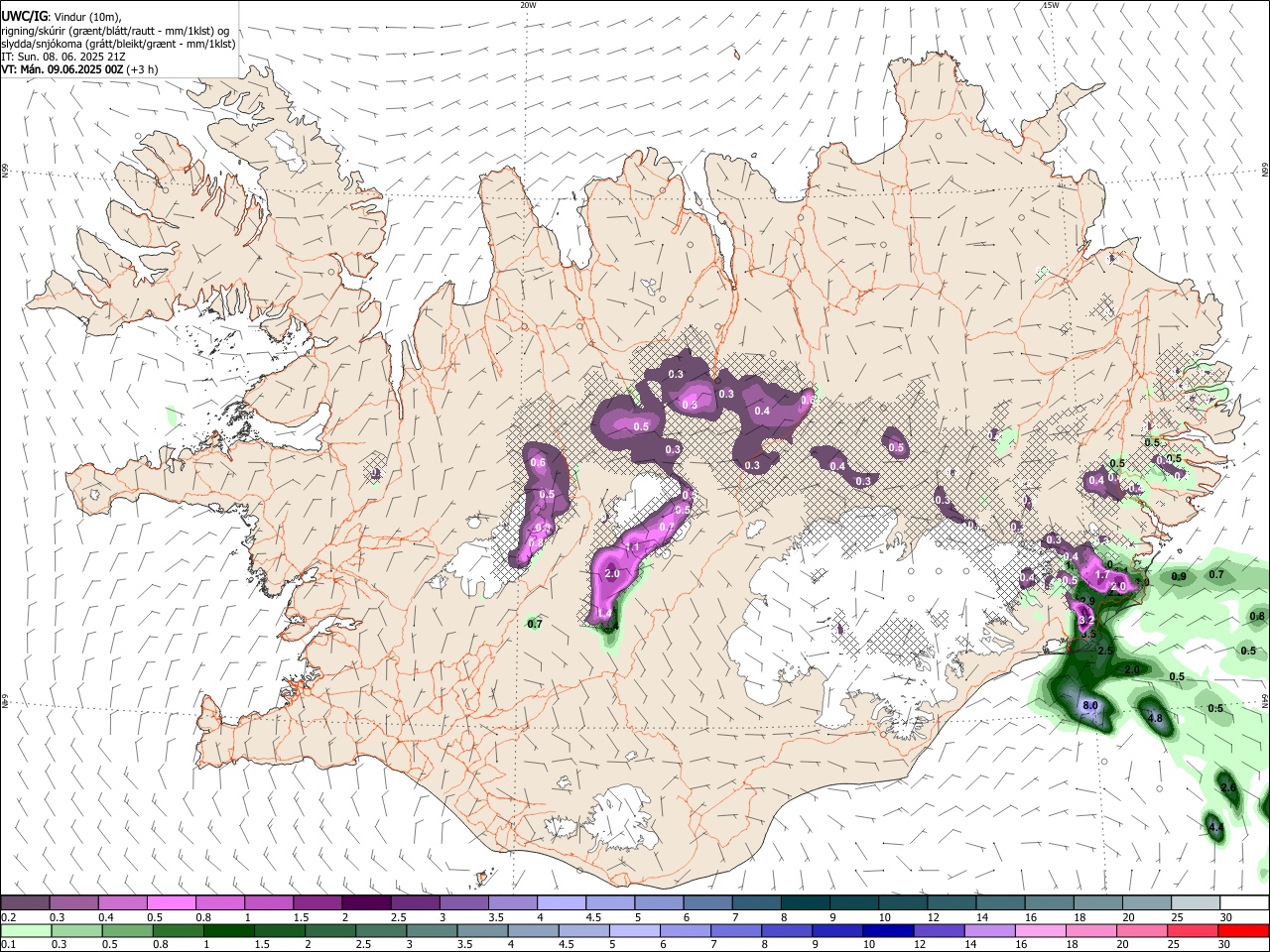Select the 1.1 snowfall value on the map

(633, 547)
